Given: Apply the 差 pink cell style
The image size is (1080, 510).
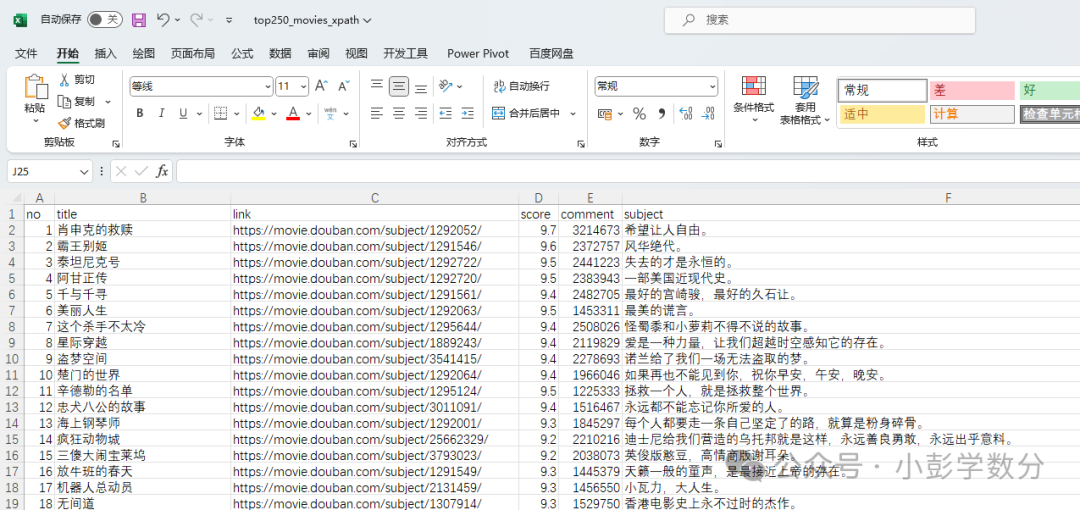Looking at the screenshot, I should click(x=973, y=90).
